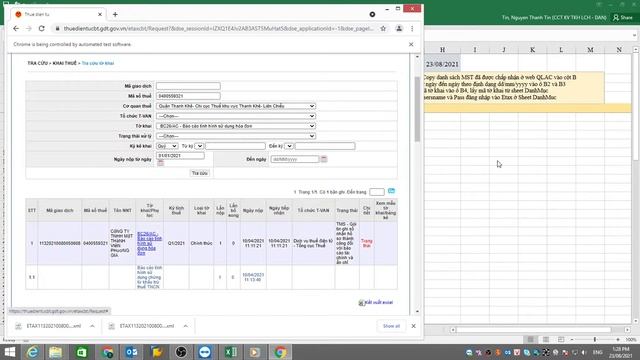
Task: Click Excel zoom out minus button
Action: 572,340
